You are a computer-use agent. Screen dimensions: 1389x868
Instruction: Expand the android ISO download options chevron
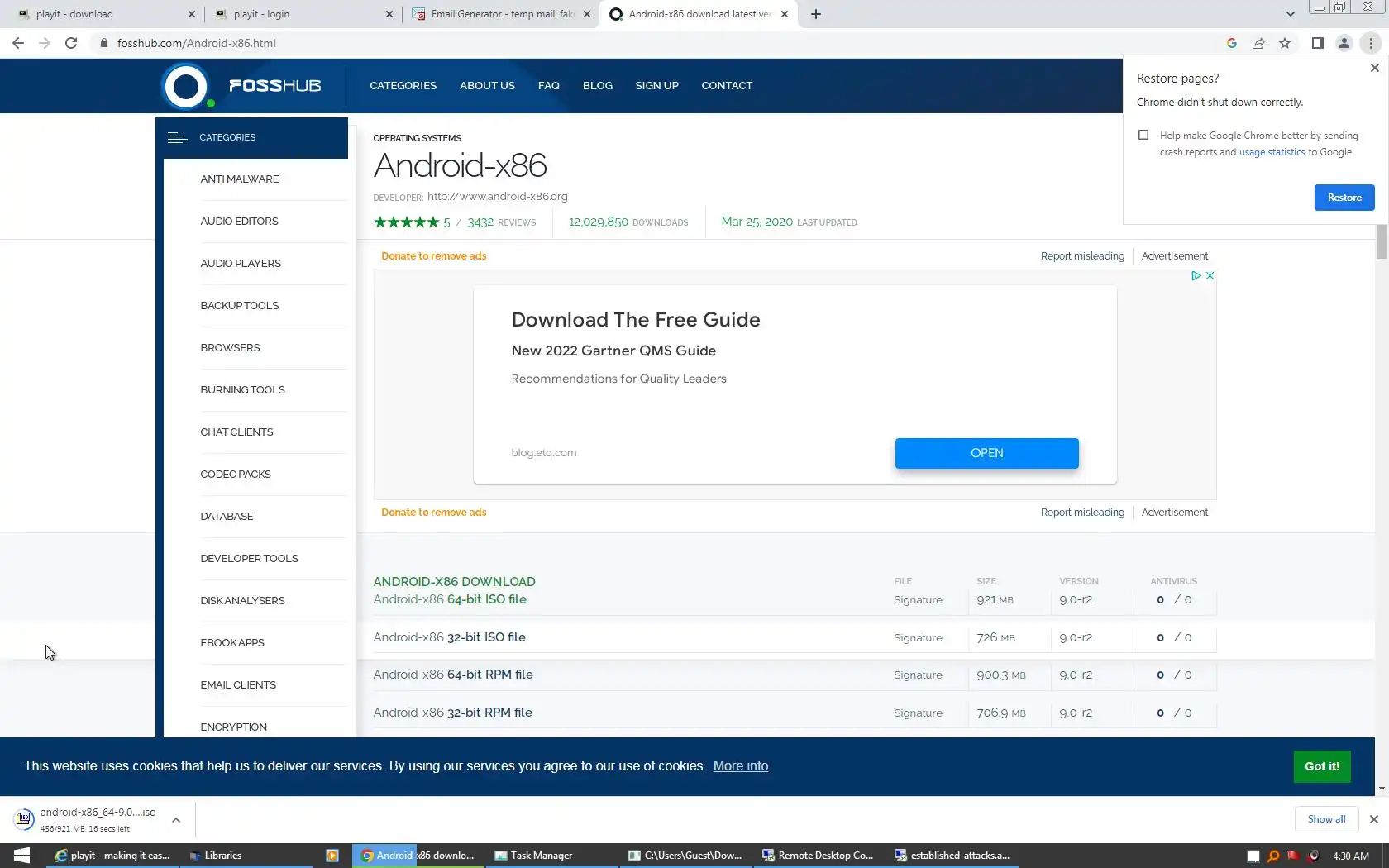[x=176, y=820]
